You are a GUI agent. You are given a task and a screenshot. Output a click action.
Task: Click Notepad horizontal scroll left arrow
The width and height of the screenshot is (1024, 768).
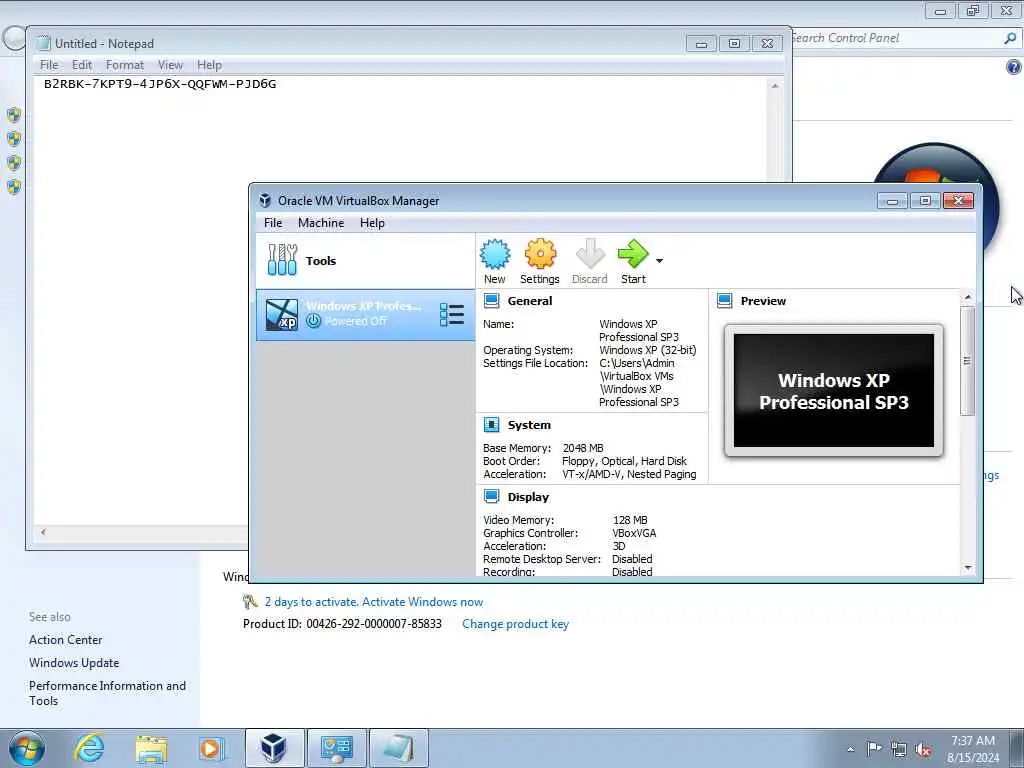pyautogui.click(x=43, y=532)
